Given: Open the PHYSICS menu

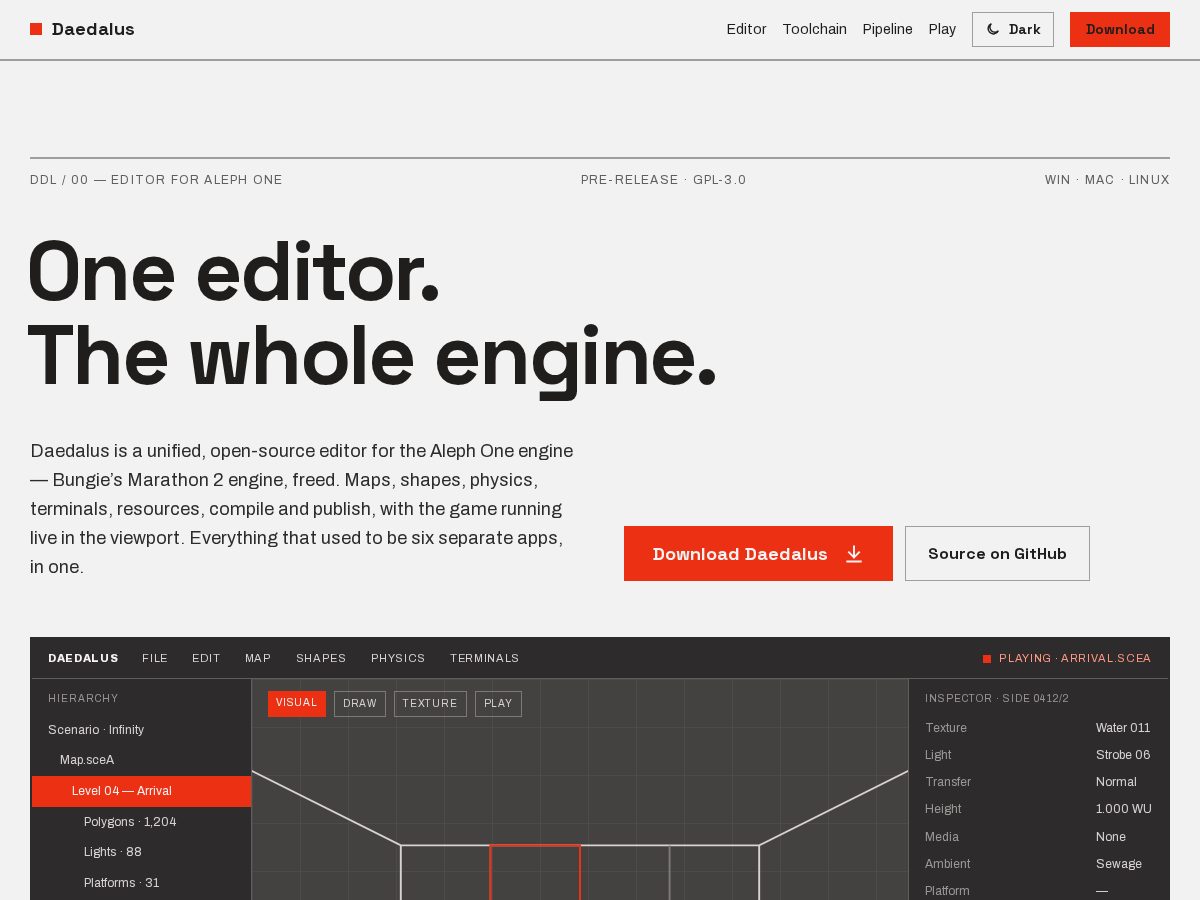Looking at the screenshot, I should [x=398, y=658].
